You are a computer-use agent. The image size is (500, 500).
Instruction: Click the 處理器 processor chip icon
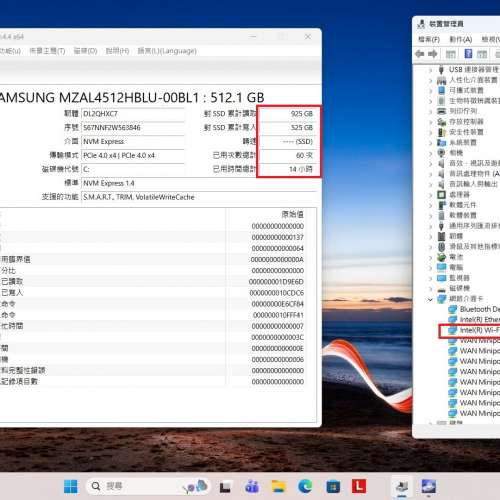coord(441,194)
